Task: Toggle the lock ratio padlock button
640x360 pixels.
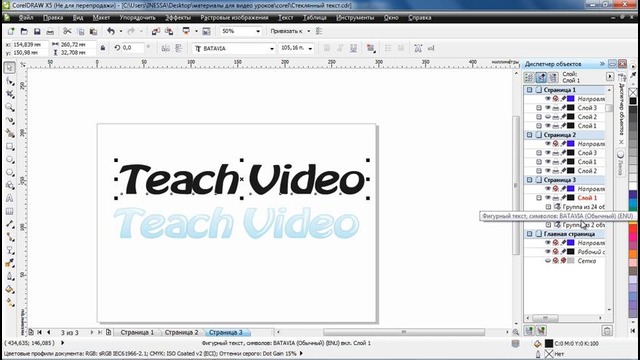Action: coord(103,48)
